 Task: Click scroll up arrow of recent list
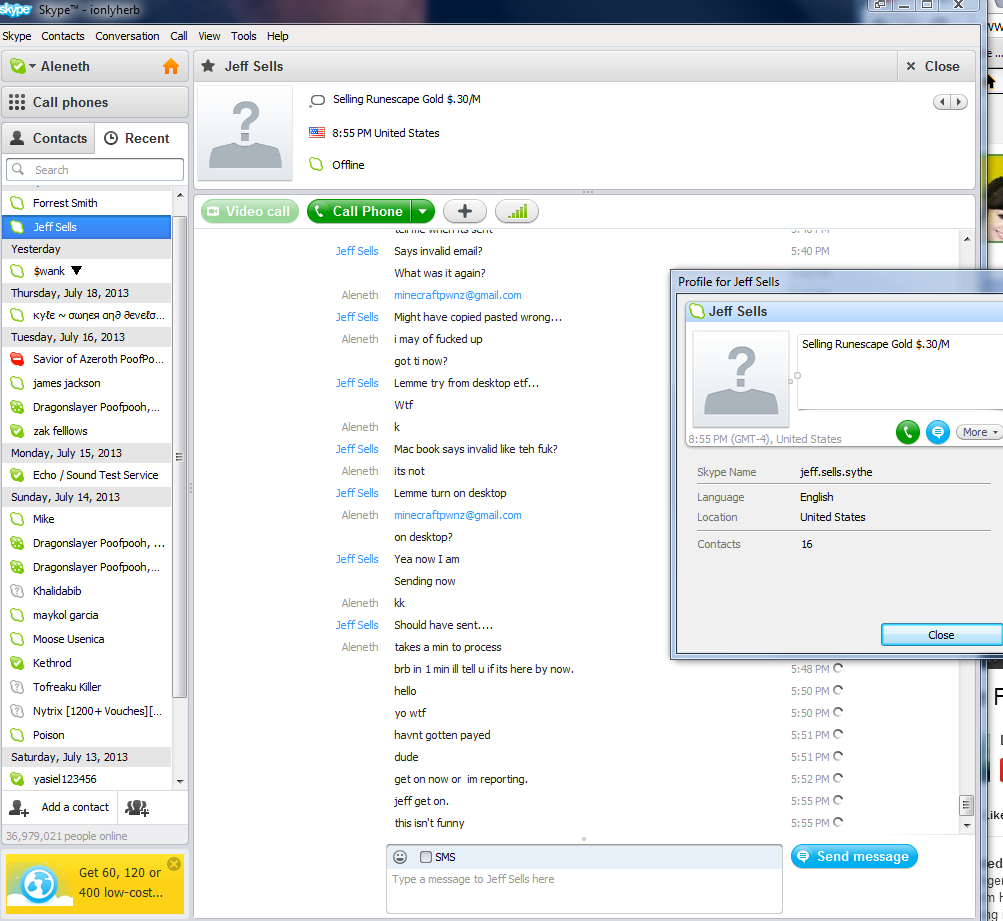180,195
